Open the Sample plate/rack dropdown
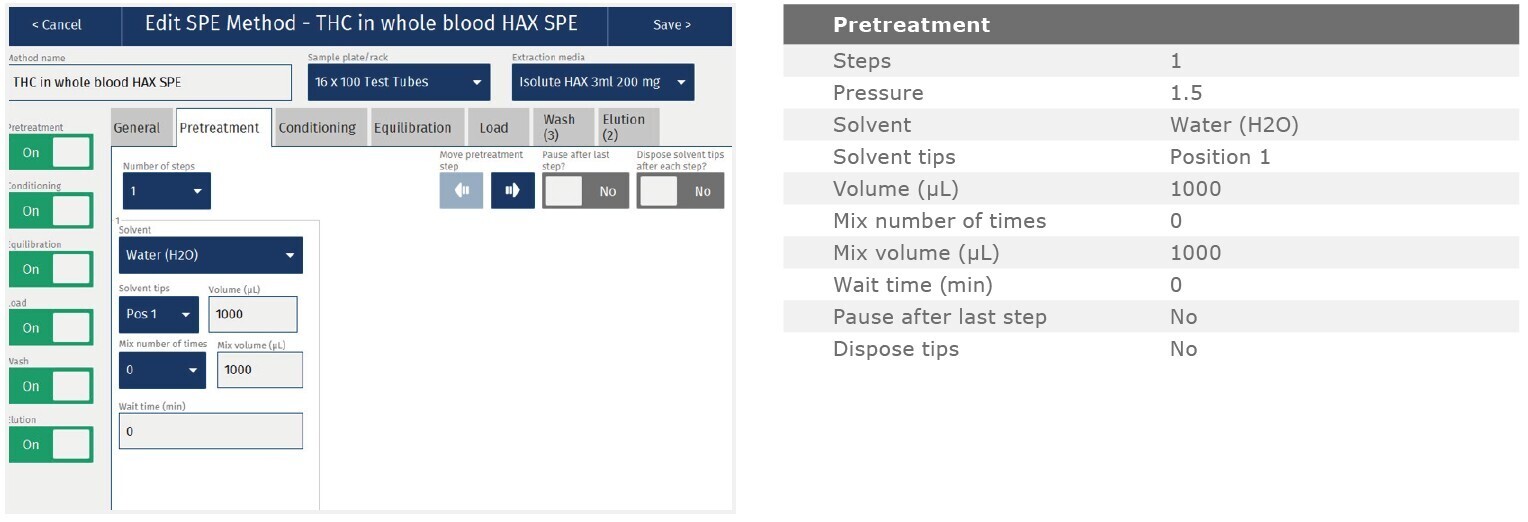This screenshot has height=522, width=1528. pos(398,82)
